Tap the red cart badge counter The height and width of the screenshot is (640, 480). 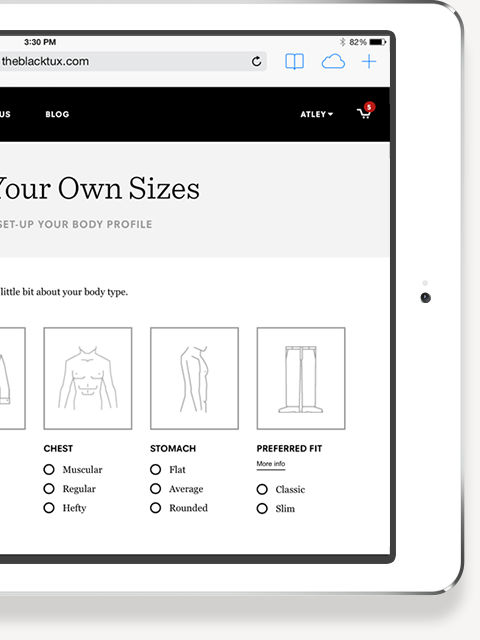pyautogui.click(x=369, y=107)
